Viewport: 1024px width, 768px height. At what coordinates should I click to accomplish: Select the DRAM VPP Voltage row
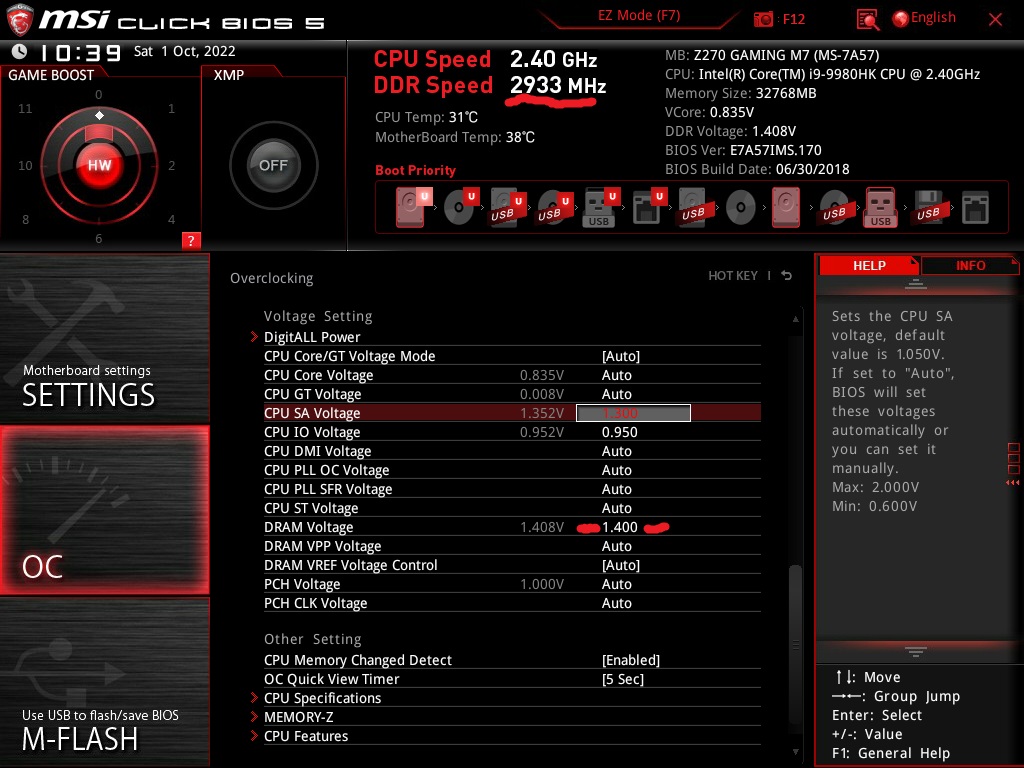tap(512, 546)
